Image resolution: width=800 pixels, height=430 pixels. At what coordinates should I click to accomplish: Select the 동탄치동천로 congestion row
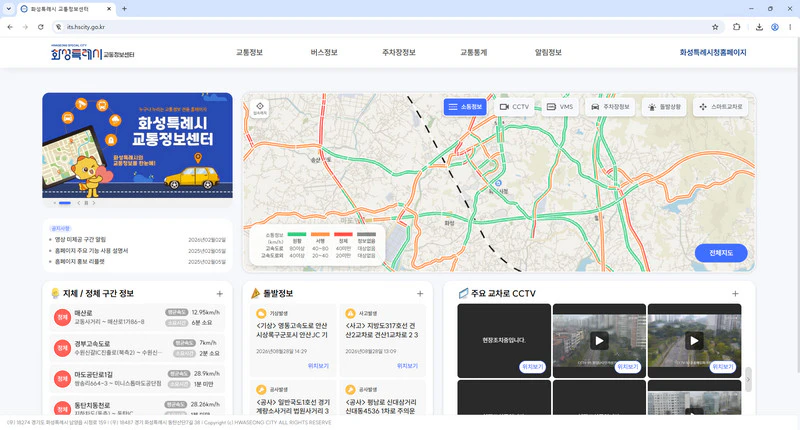pyautogui.click(x=137, y=406)
